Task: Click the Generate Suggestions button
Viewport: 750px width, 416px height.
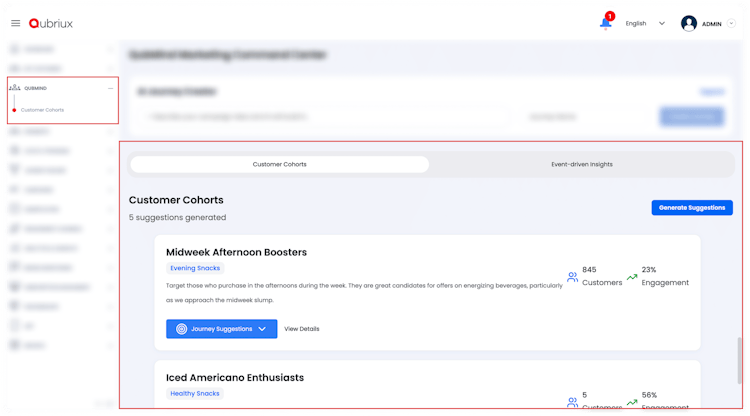Action: pos(692,208)
